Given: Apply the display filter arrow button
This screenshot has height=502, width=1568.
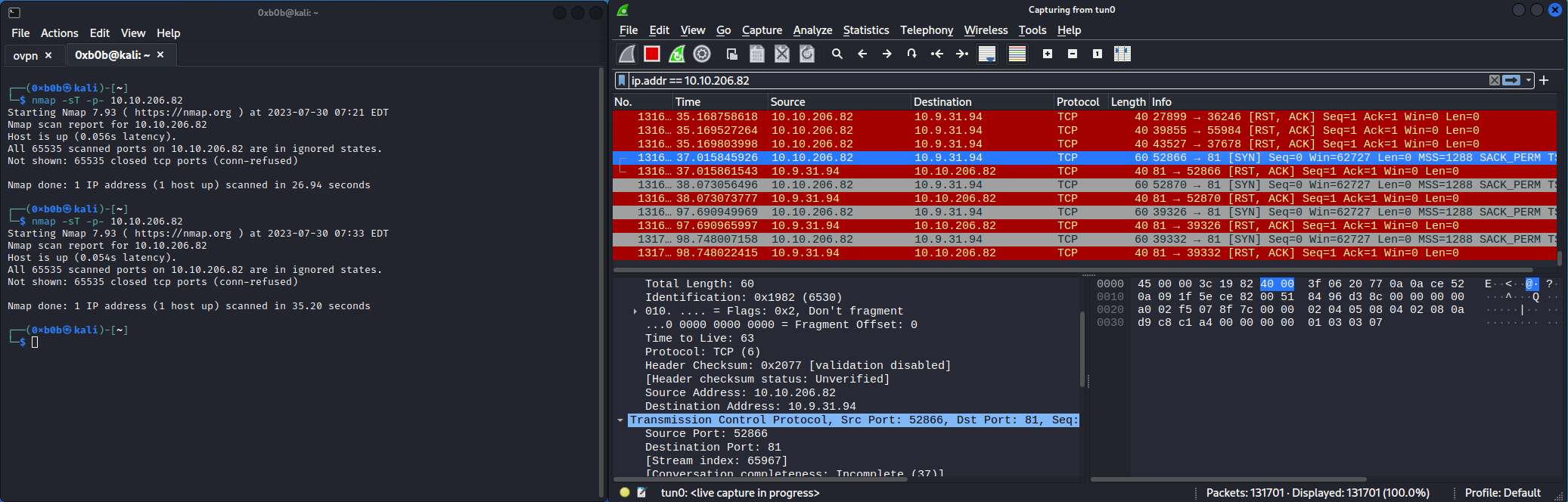Looking at the screenshot, I should click(x=1511, y=80).
